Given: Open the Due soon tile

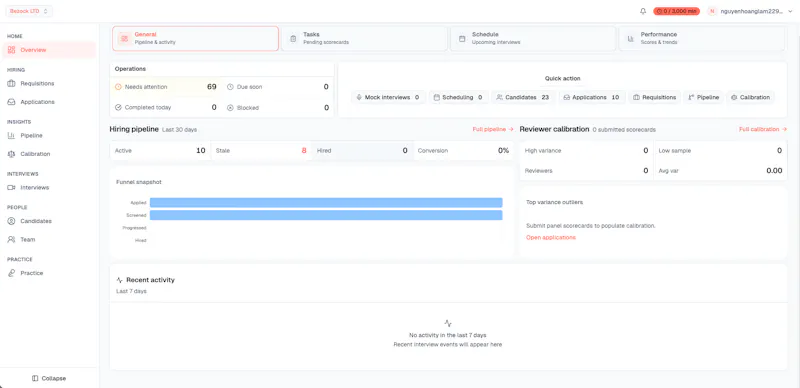Looking at the screenshot, I should click(x=278, y=87).
